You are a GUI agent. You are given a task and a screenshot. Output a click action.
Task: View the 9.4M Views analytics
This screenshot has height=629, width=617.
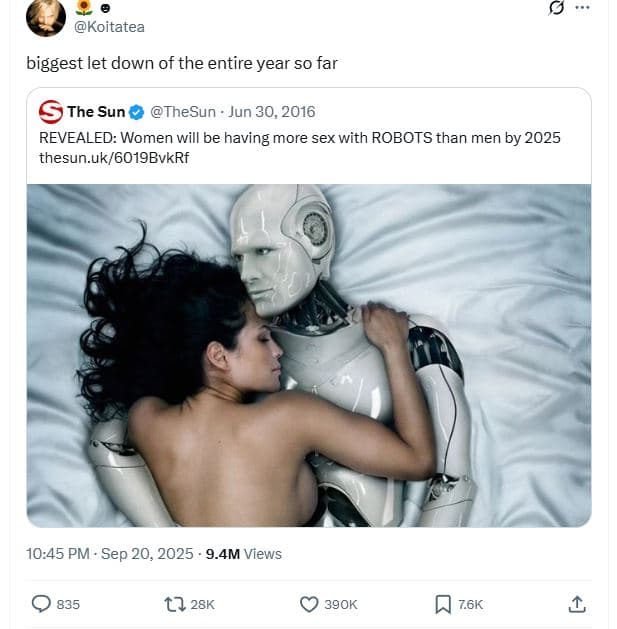tap(243, 554)
